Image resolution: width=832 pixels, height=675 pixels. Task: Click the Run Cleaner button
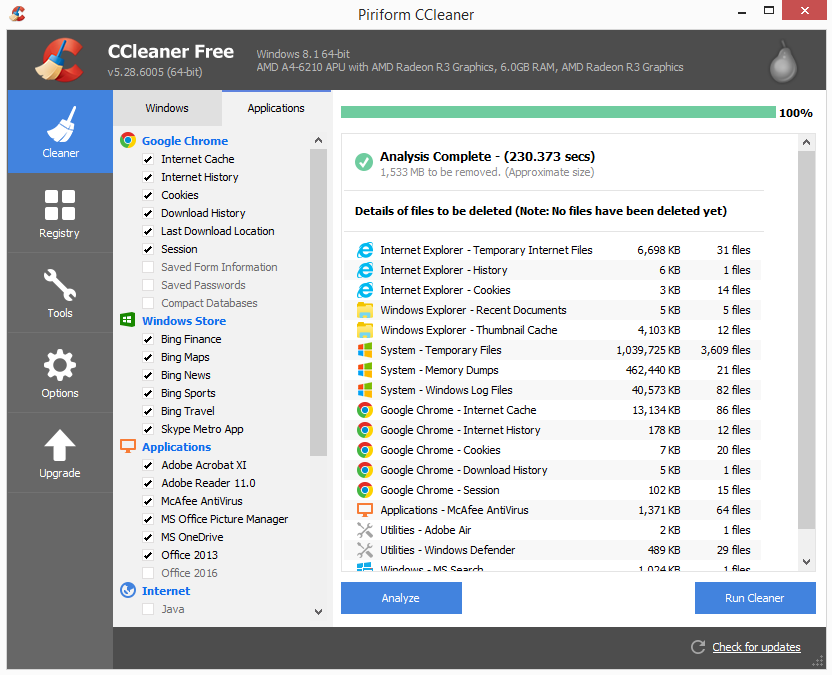(x=755, y=598)
